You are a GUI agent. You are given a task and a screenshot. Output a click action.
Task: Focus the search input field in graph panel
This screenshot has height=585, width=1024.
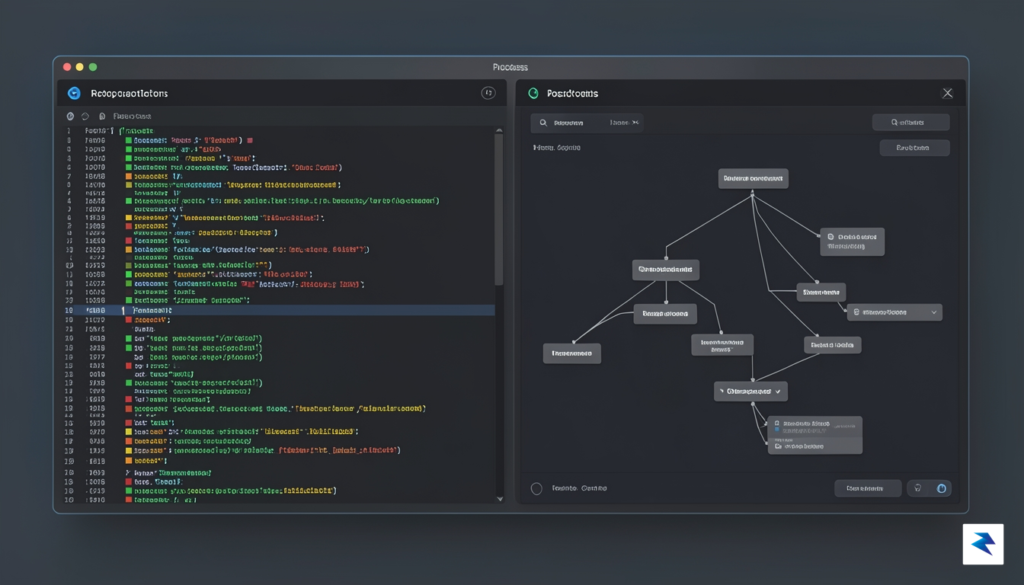(x=586, y=123)
